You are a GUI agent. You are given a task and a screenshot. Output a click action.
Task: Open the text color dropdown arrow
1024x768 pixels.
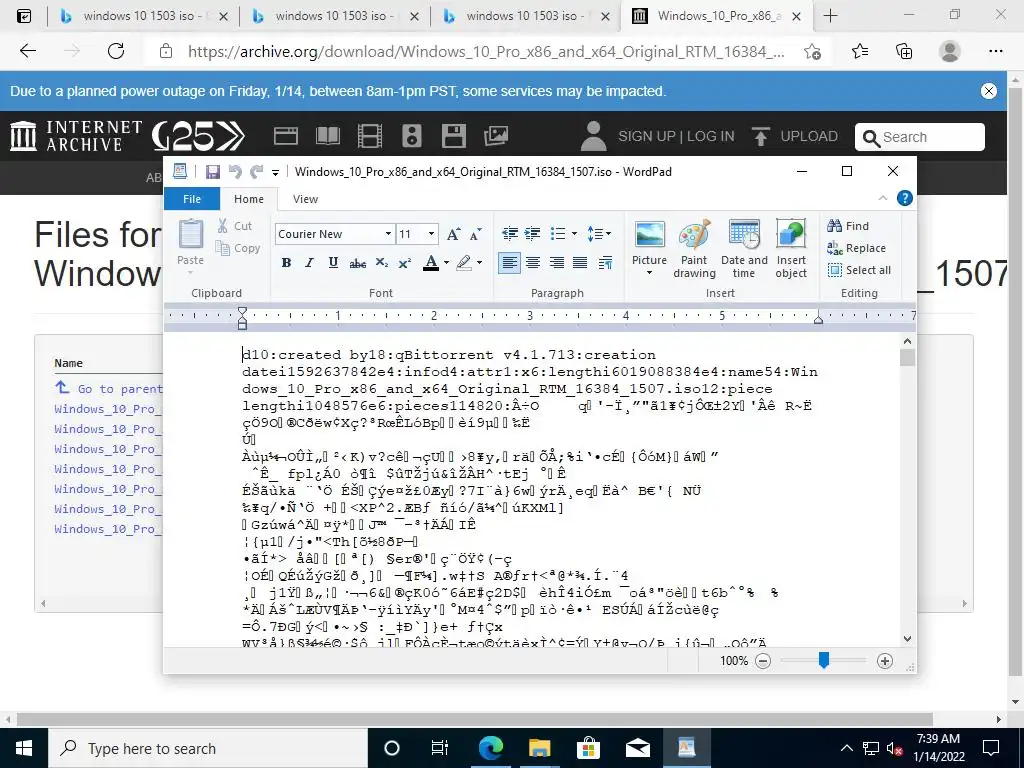tap(447, 263)
